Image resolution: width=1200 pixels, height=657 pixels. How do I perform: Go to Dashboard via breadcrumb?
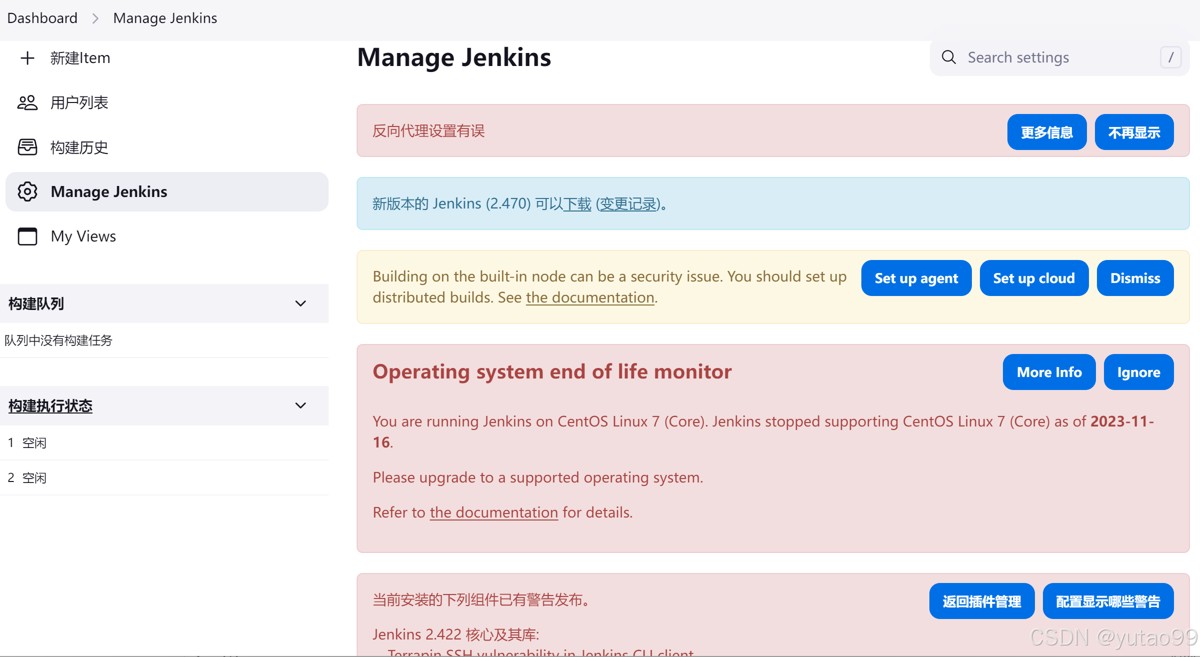pos(42,18)
